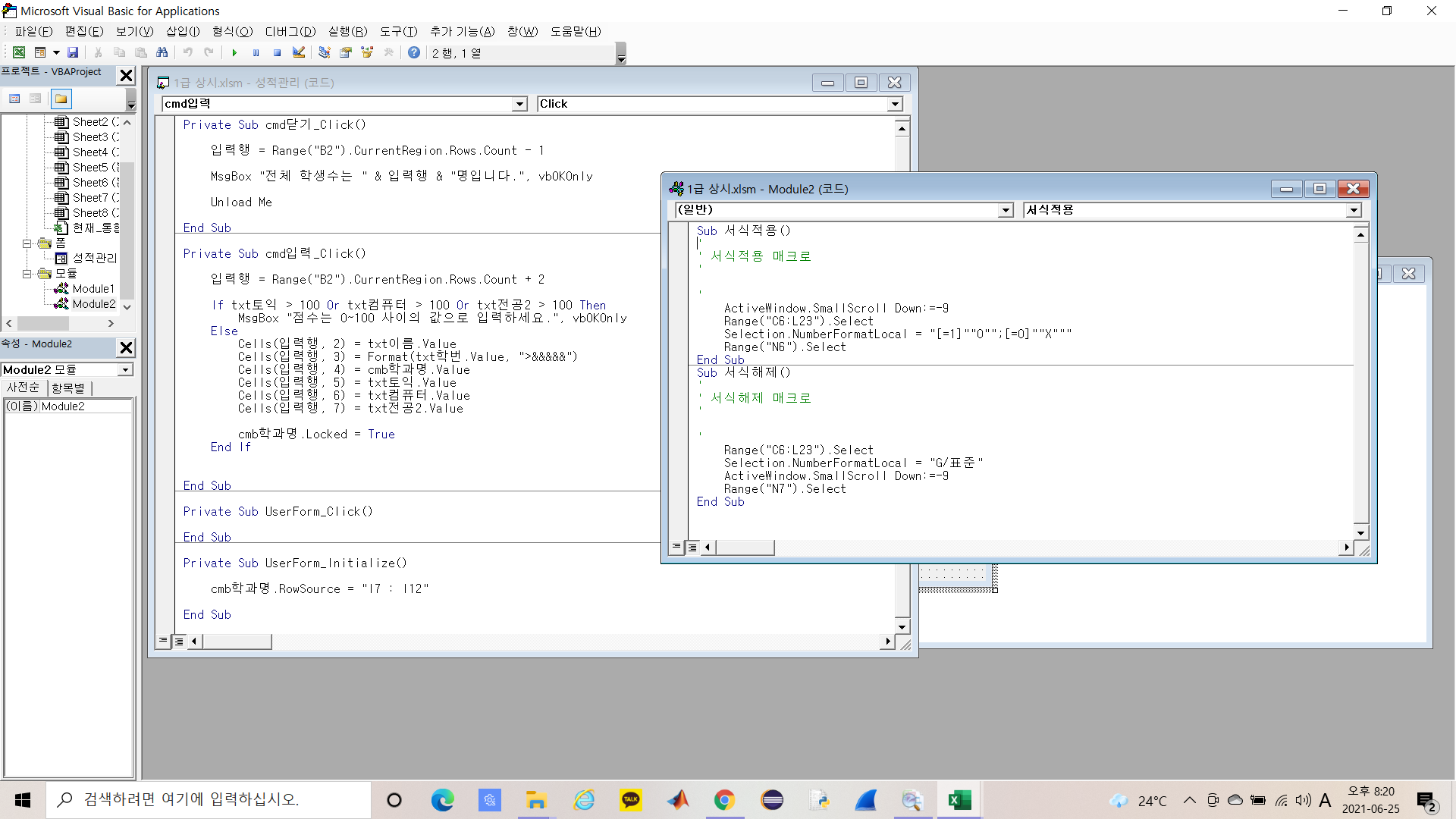Switch to 항목별 tab in properties
1456x819 pixels.
(x=68, y=388)
